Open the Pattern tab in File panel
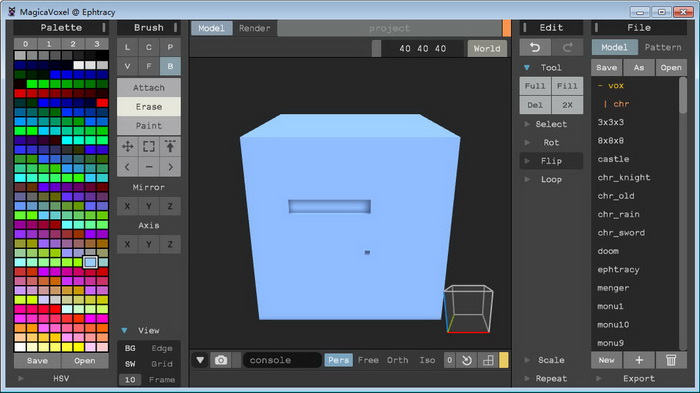The image size is (700, 393). (x=662, y=47)
